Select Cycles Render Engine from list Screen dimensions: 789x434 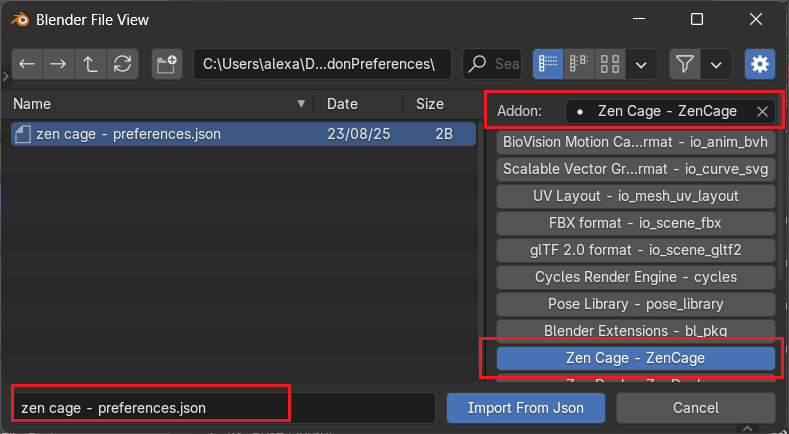pyautogui.click(x=636, y=277)
